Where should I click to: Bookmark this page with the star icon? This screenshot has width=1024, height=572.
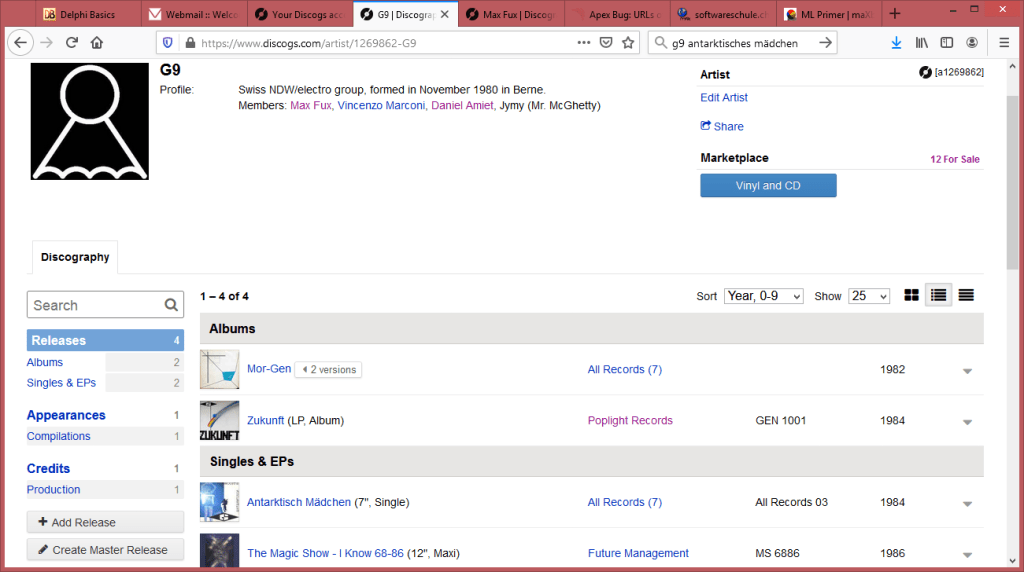tap(628, 43)
